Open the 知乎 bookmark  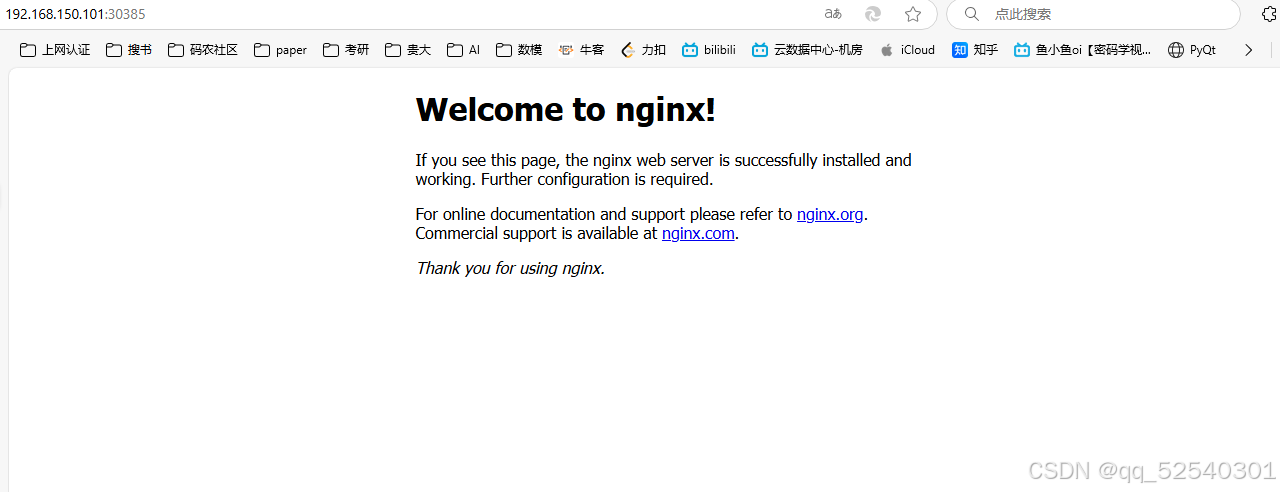(975, 49)
